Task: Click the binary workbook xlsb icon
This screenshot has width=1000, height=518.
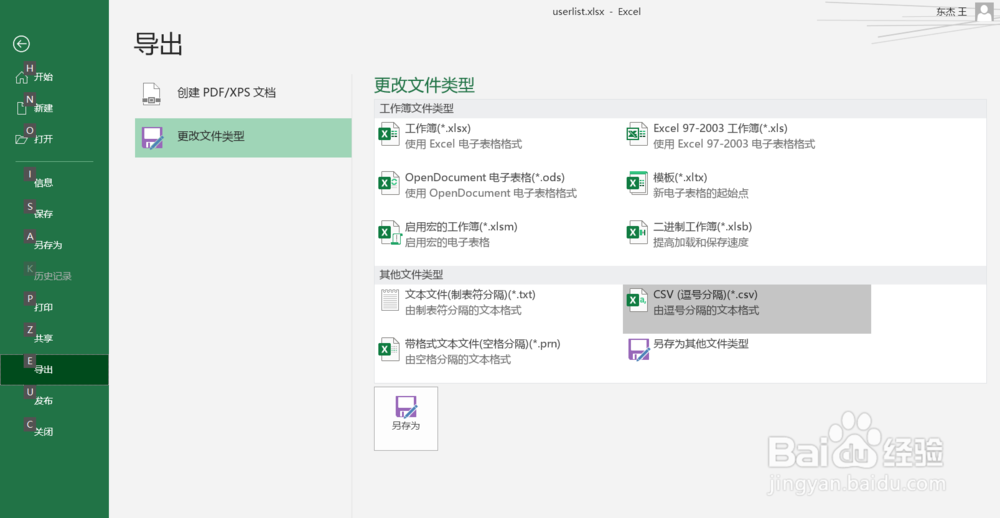Action: (x=637, y=233)
